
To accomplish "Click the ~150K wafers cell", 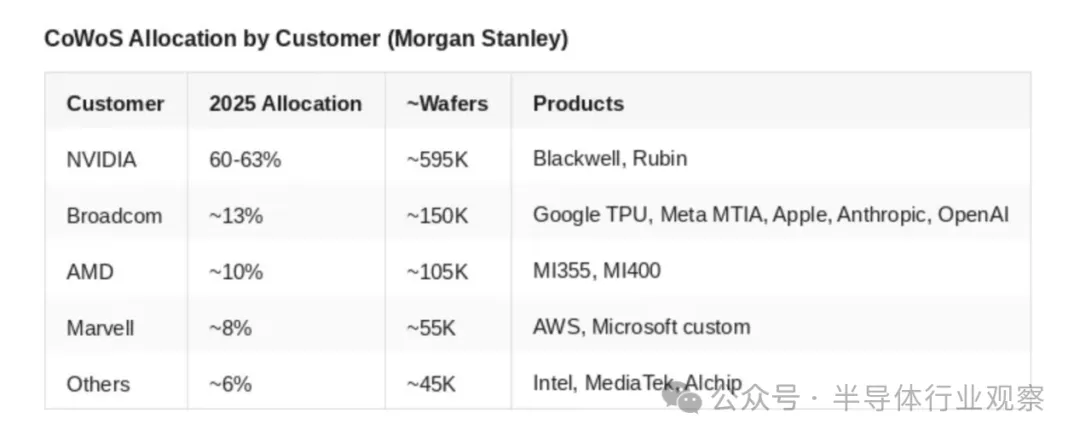I will tap(437, 215).
